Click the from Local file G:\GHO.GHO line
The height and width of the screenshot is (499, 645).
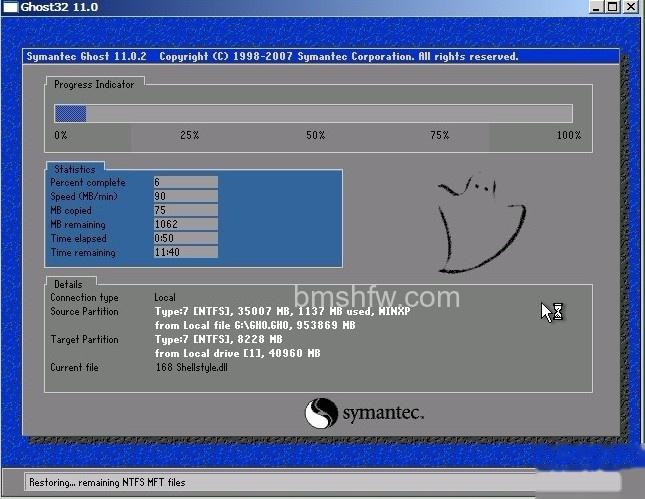pos(255,325)
